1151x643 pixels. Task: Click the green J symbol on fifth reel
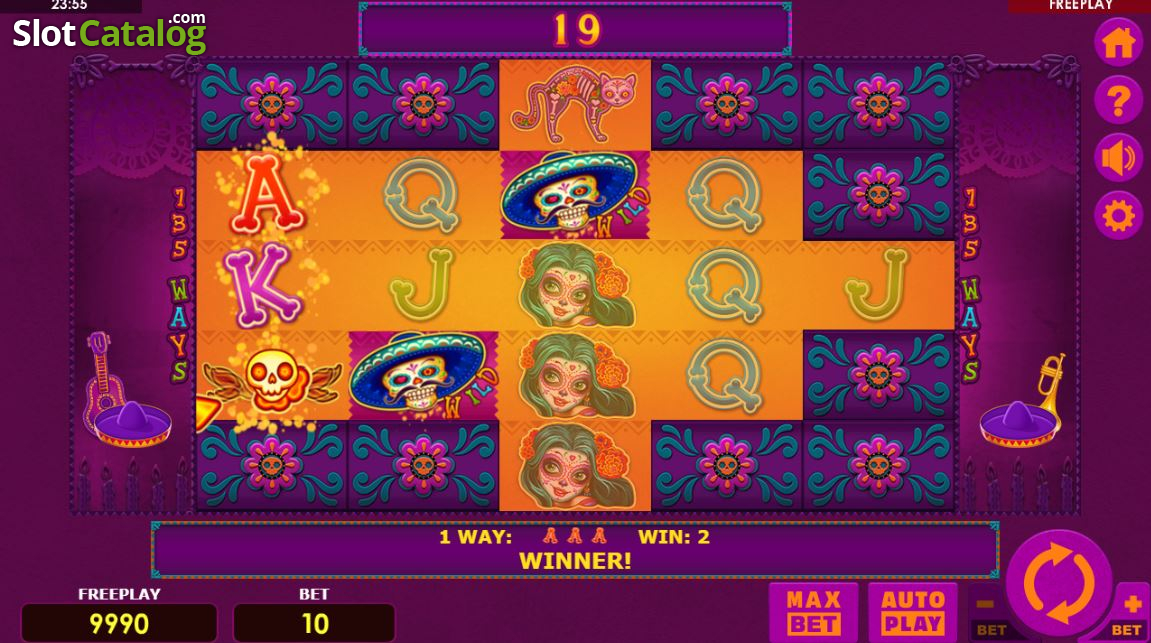pos(876,283)
